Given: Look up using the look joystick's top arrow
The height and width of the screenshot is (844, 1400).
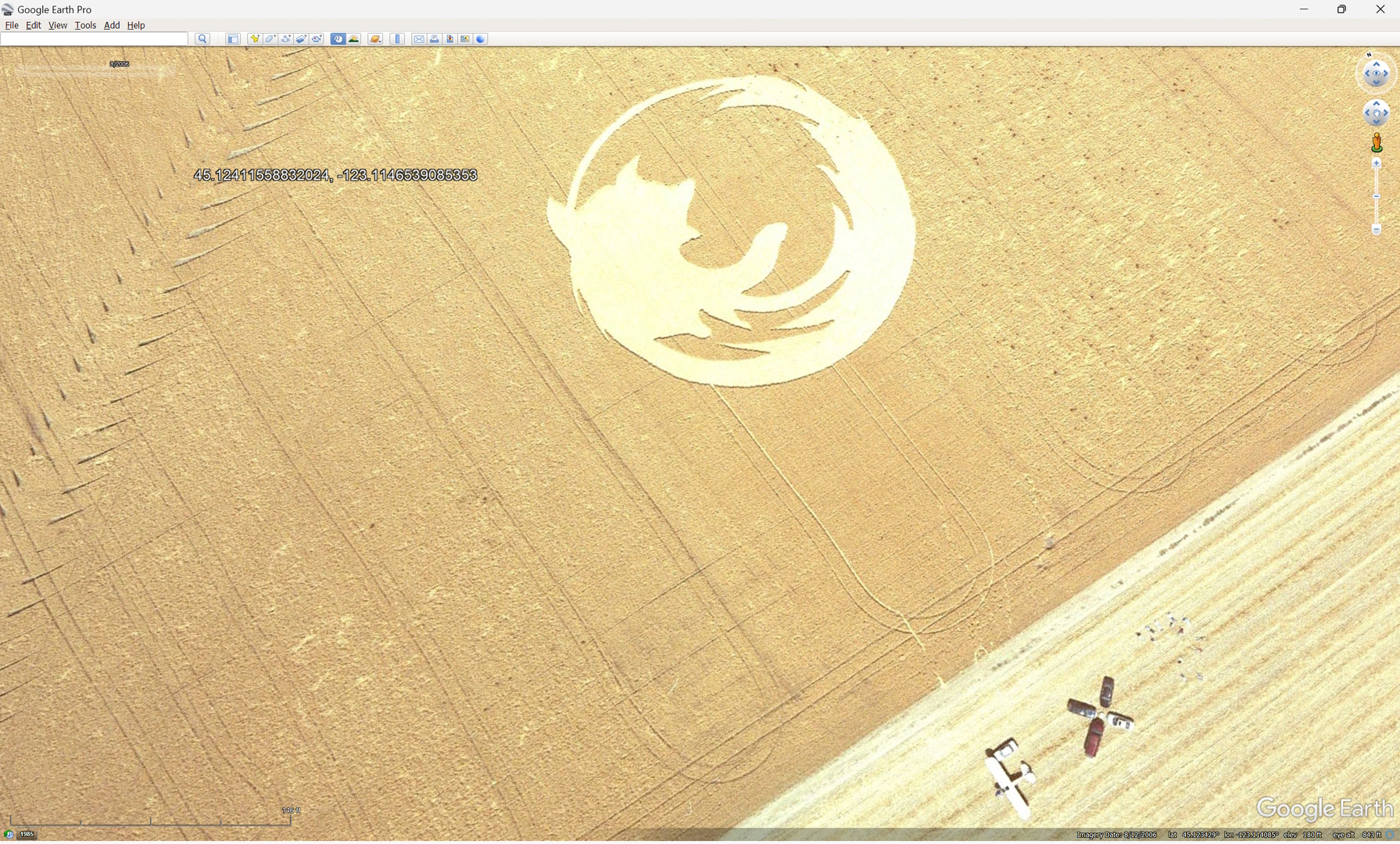Looking at the screenshot, I should tap(1377, 65).
